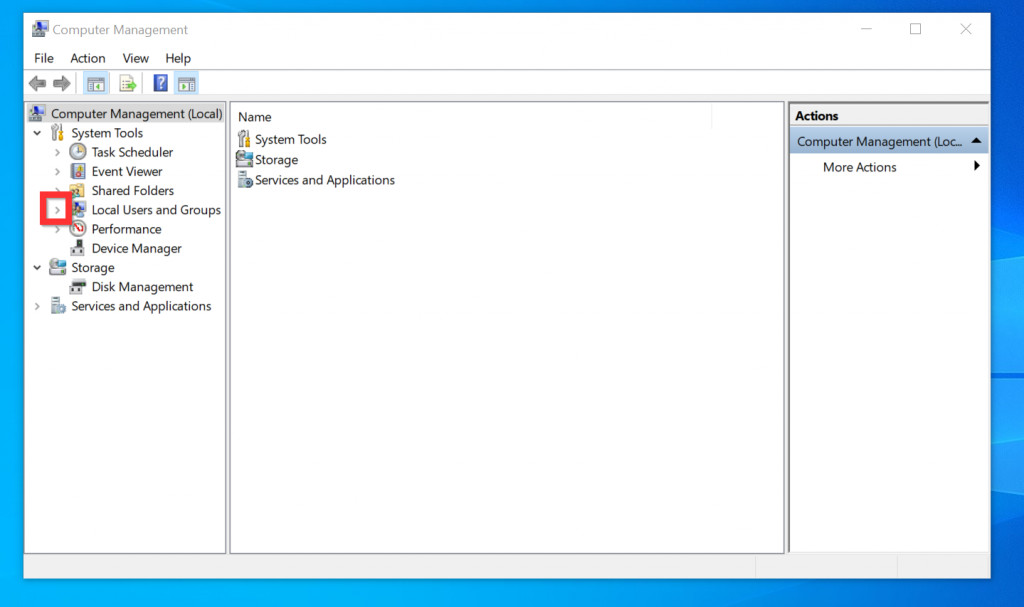Viewport: 1024px width, 607px height.
Task: Click the Task Scheduler clock icon
Action: pyautogui.click(x=78, y=152)
